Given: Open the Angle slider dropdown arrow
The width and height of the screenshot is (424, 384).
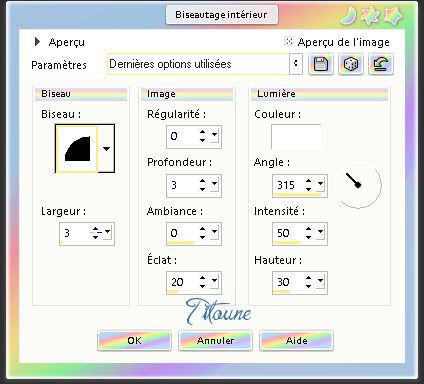Looking at the screenshot, I should (x=320, y=183).
